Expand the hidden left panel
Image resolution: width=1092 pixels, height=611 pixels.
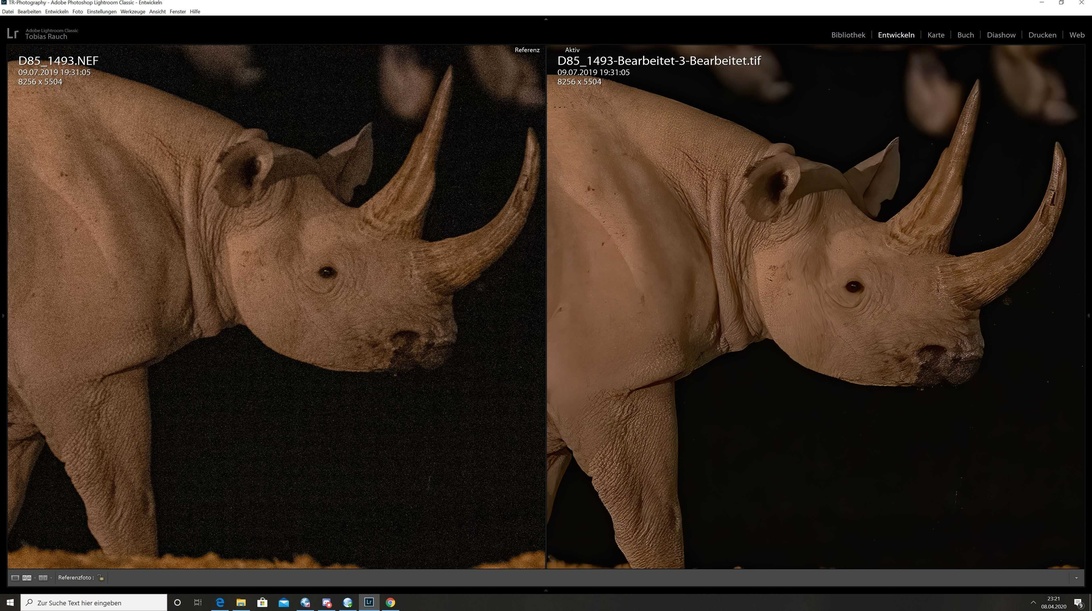pyautogui.click(x=3, y=315)
